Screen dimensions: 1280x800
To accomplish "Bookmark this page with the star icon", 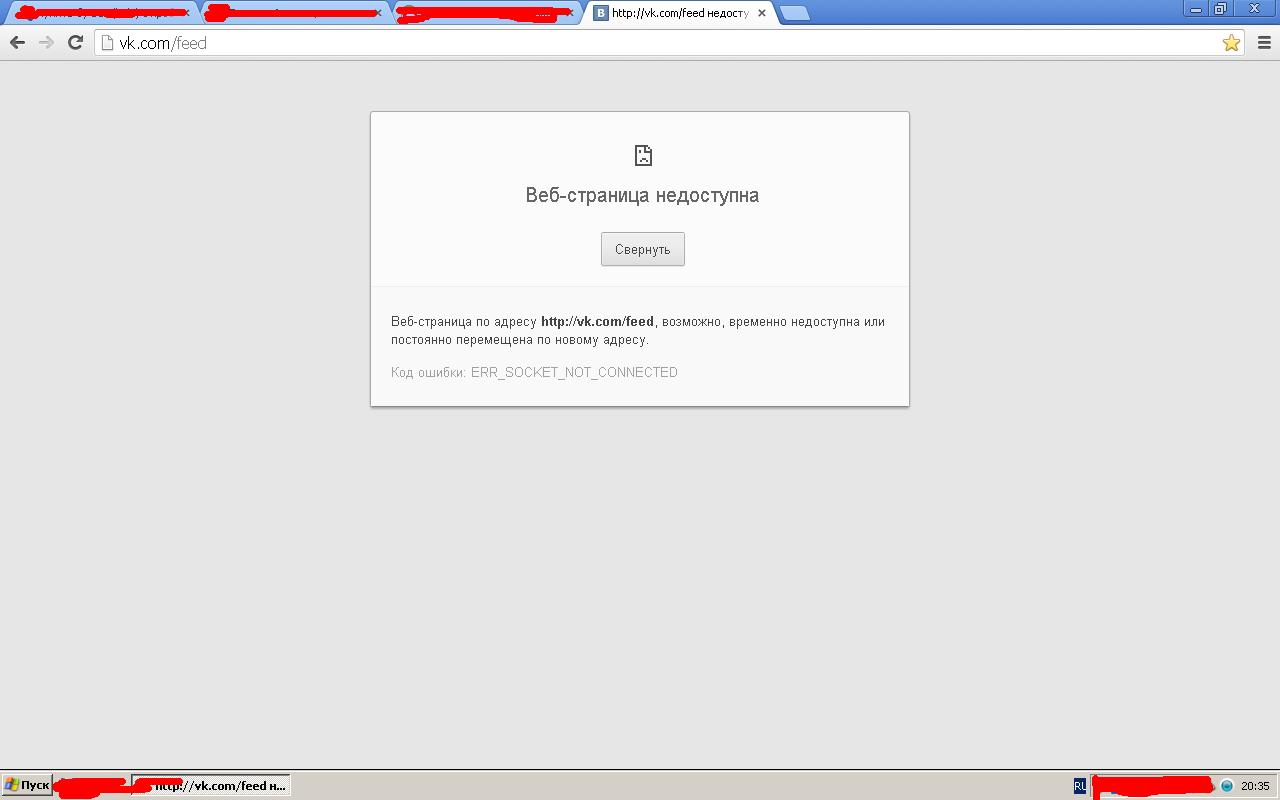I will (1231, 42).
